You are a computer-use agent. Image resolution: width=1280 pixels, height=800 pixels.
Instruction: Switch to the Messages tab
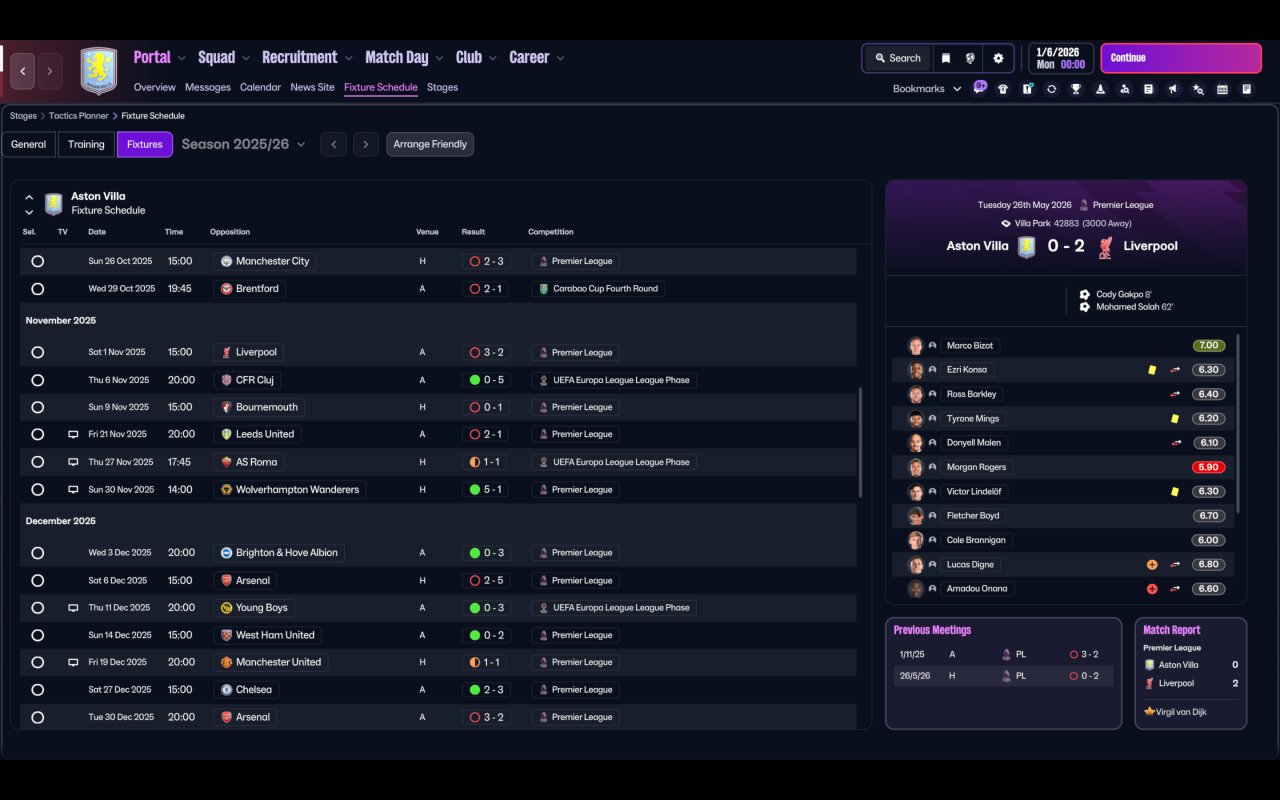click(x=208, y=87)
